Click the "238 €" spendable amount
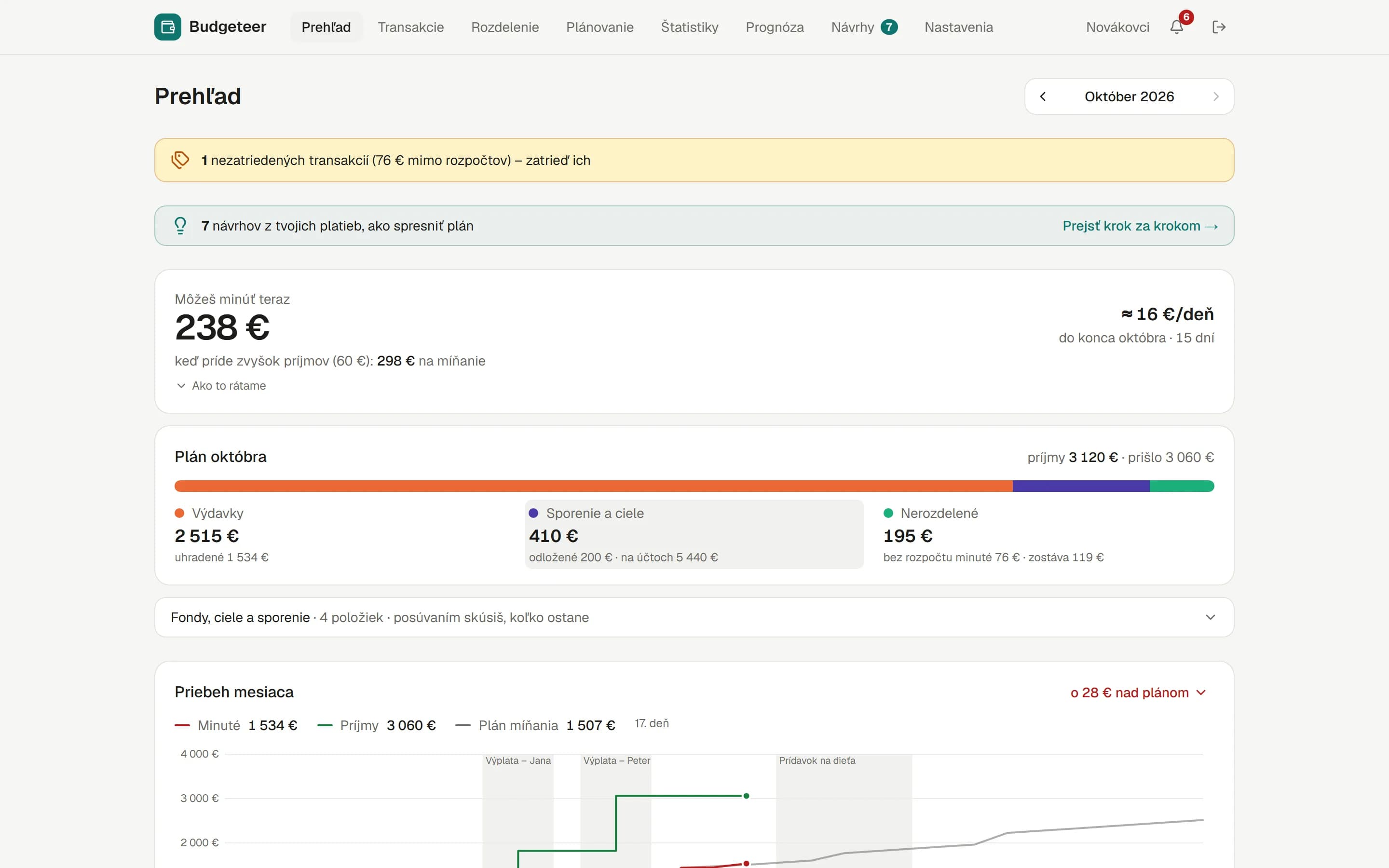 222,327
